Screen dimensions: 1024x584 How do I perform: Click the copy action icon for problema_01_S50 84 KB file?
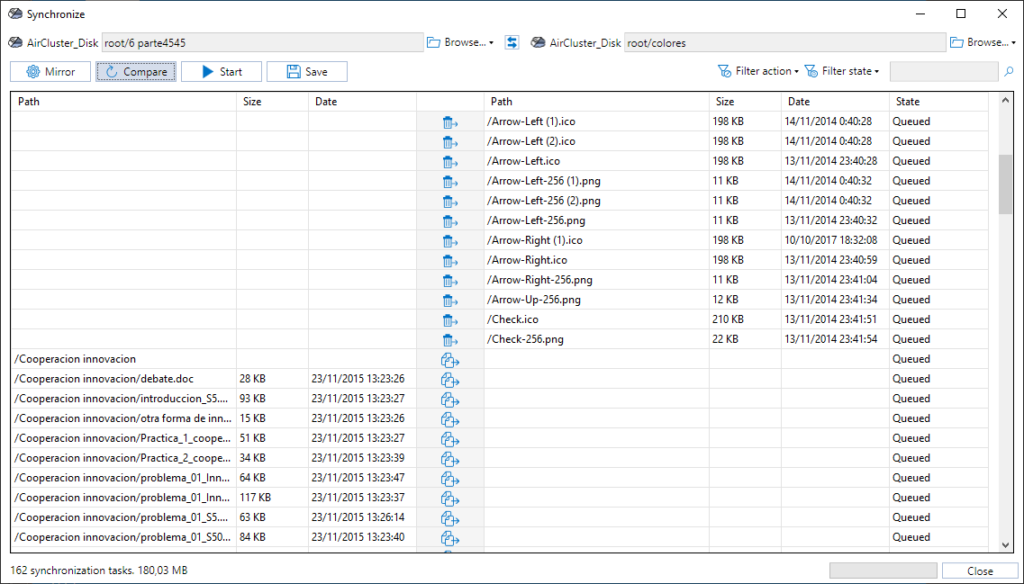pyautogui.click(x=450, y=538)
